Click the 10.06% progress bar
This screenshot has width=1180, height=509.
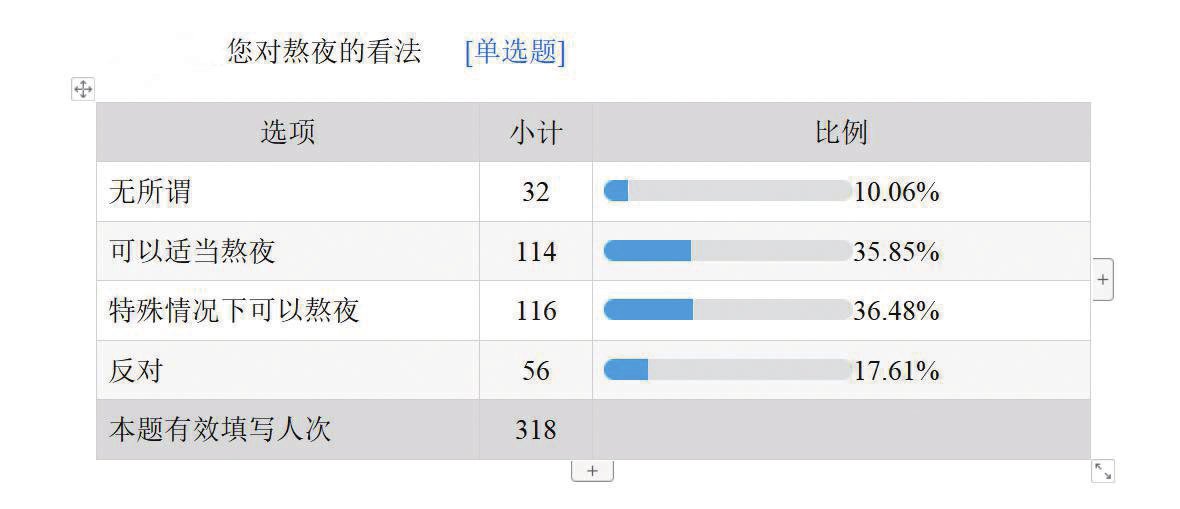tap(727, 191)
